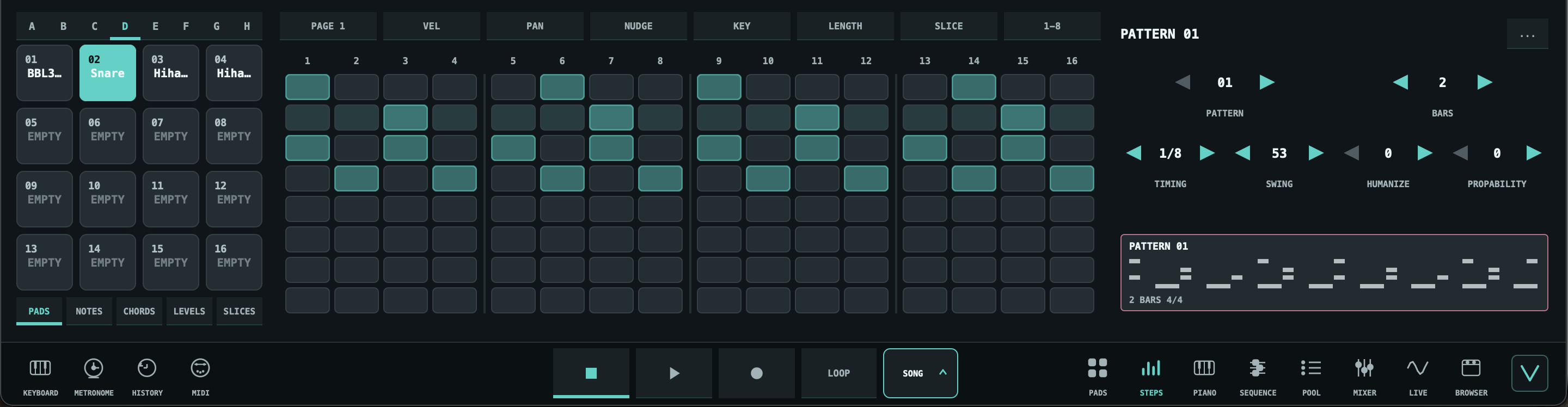Increase the timing value from 1/8
This screenshot has width=1568, height=407.
(1207, 153)
